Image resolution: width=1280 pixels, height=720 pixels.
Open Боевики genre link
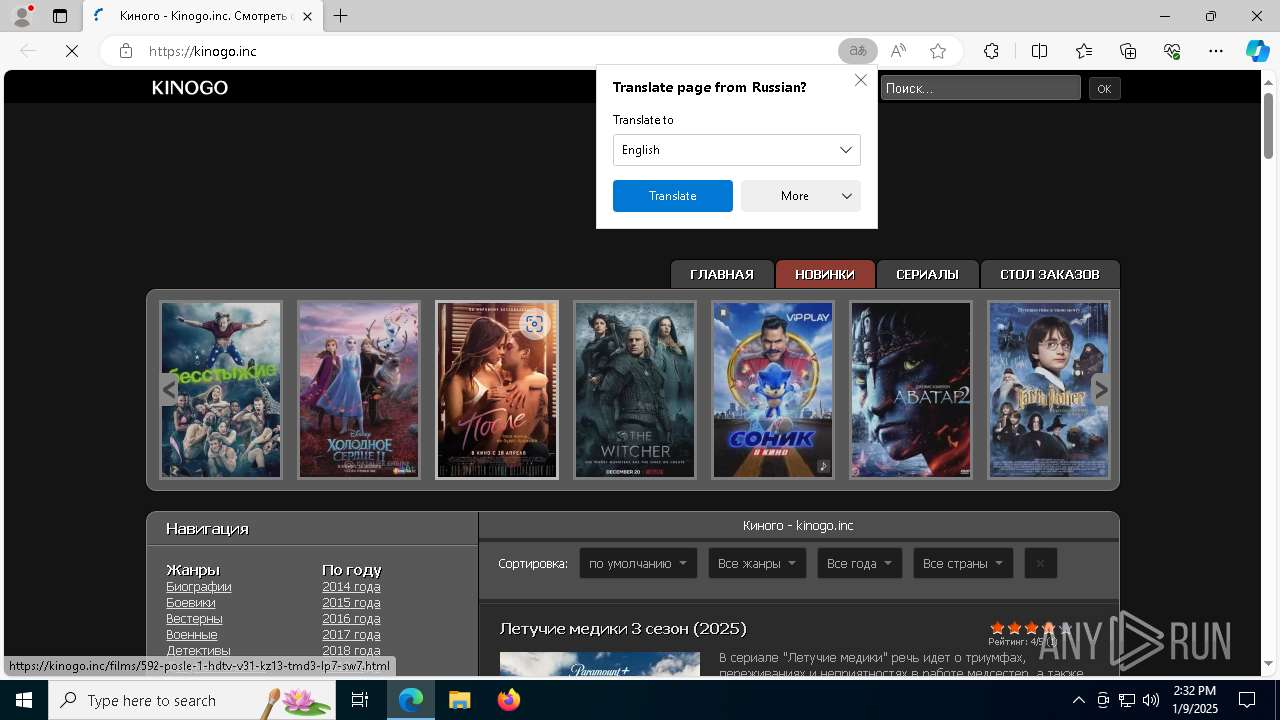click(191, 603)
